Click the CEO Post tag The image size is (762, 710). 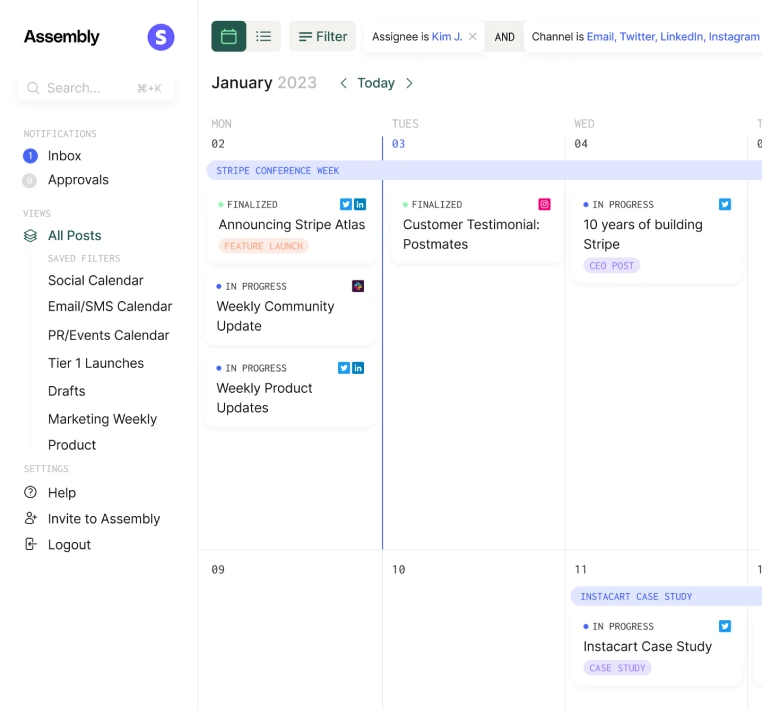tap(611, 266)
